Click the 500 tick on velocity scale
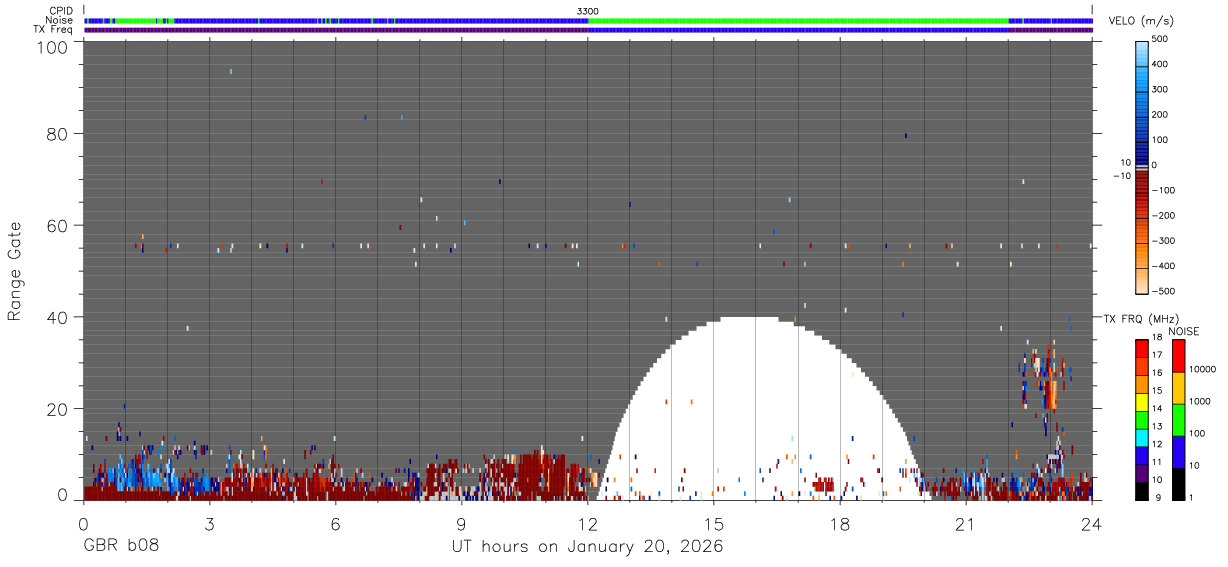This screenshot has height=567, width=1228. pyautogui.click(x=1161, y=40)
